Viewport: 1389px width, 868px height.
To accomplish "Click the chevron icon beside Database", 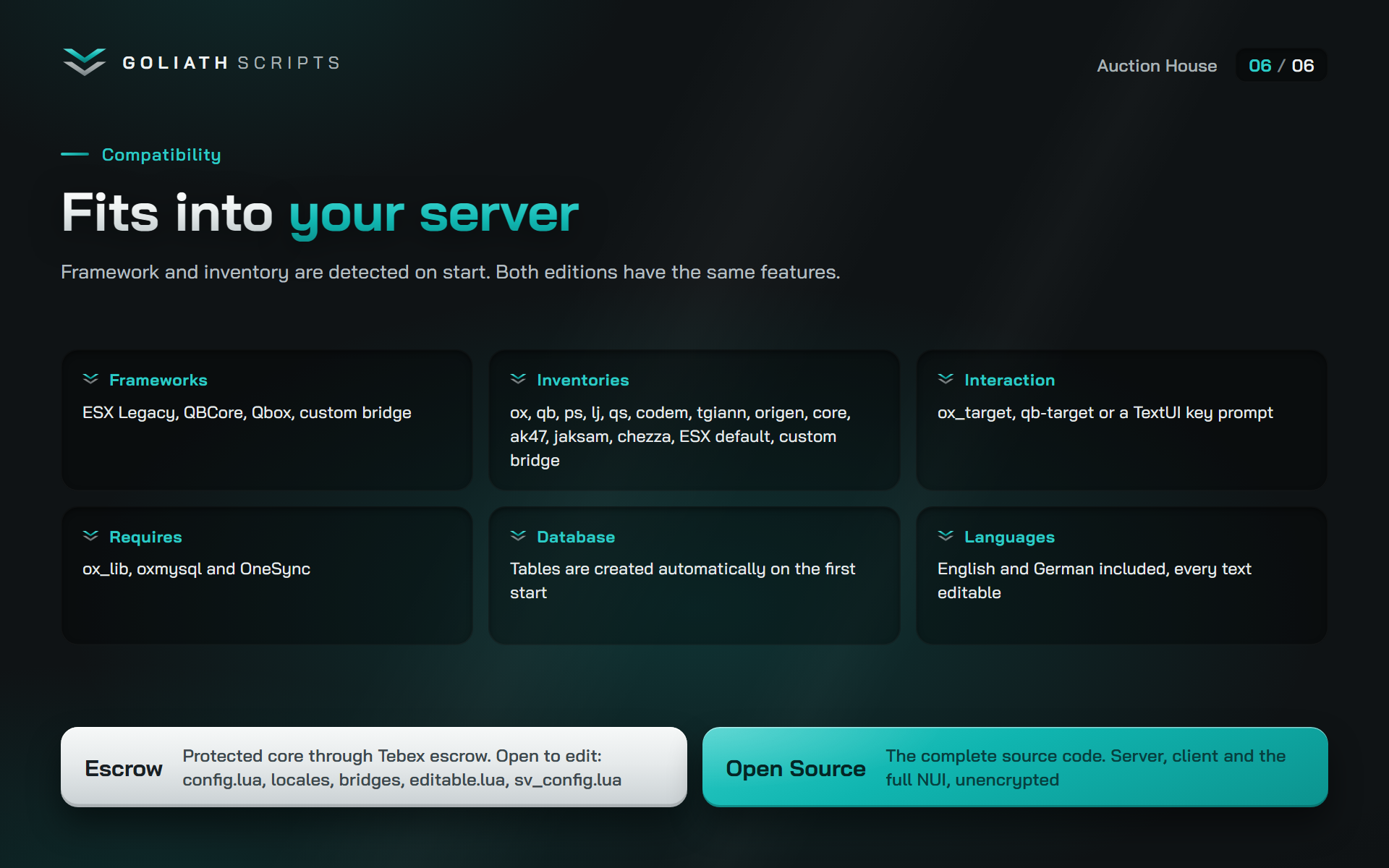I will 518,536.
